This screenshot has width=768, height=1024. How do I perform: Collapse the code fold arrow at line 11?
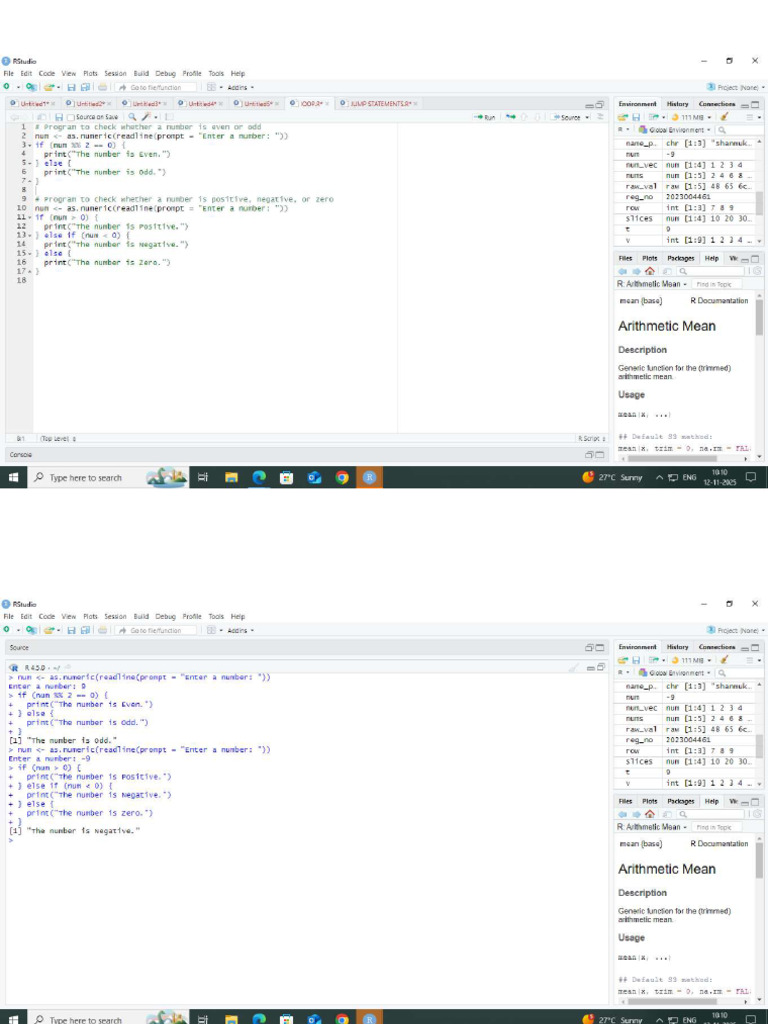click(x=29, y=217)
